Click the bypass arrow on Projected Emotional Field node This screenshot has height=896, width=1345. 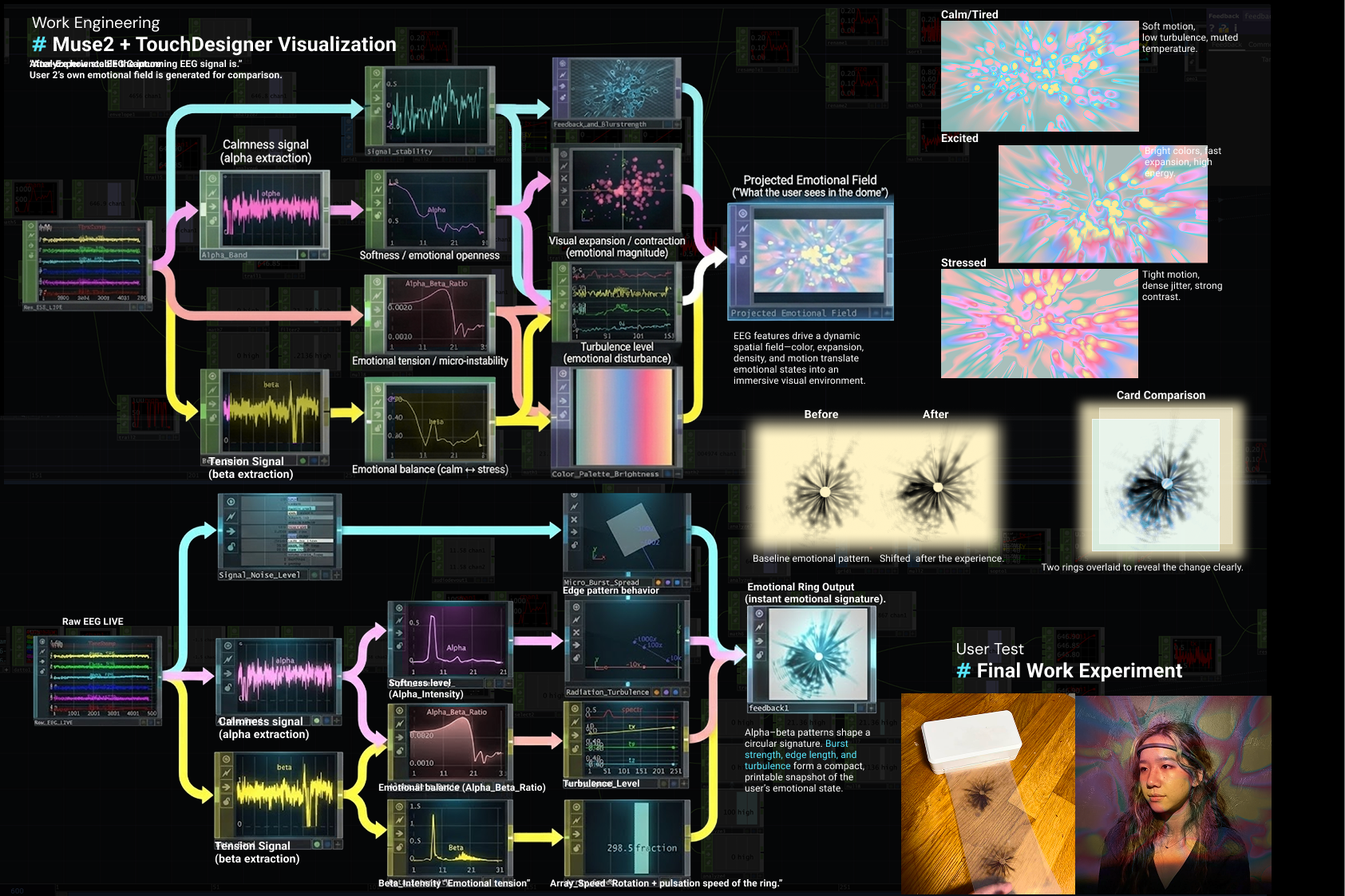742,245
